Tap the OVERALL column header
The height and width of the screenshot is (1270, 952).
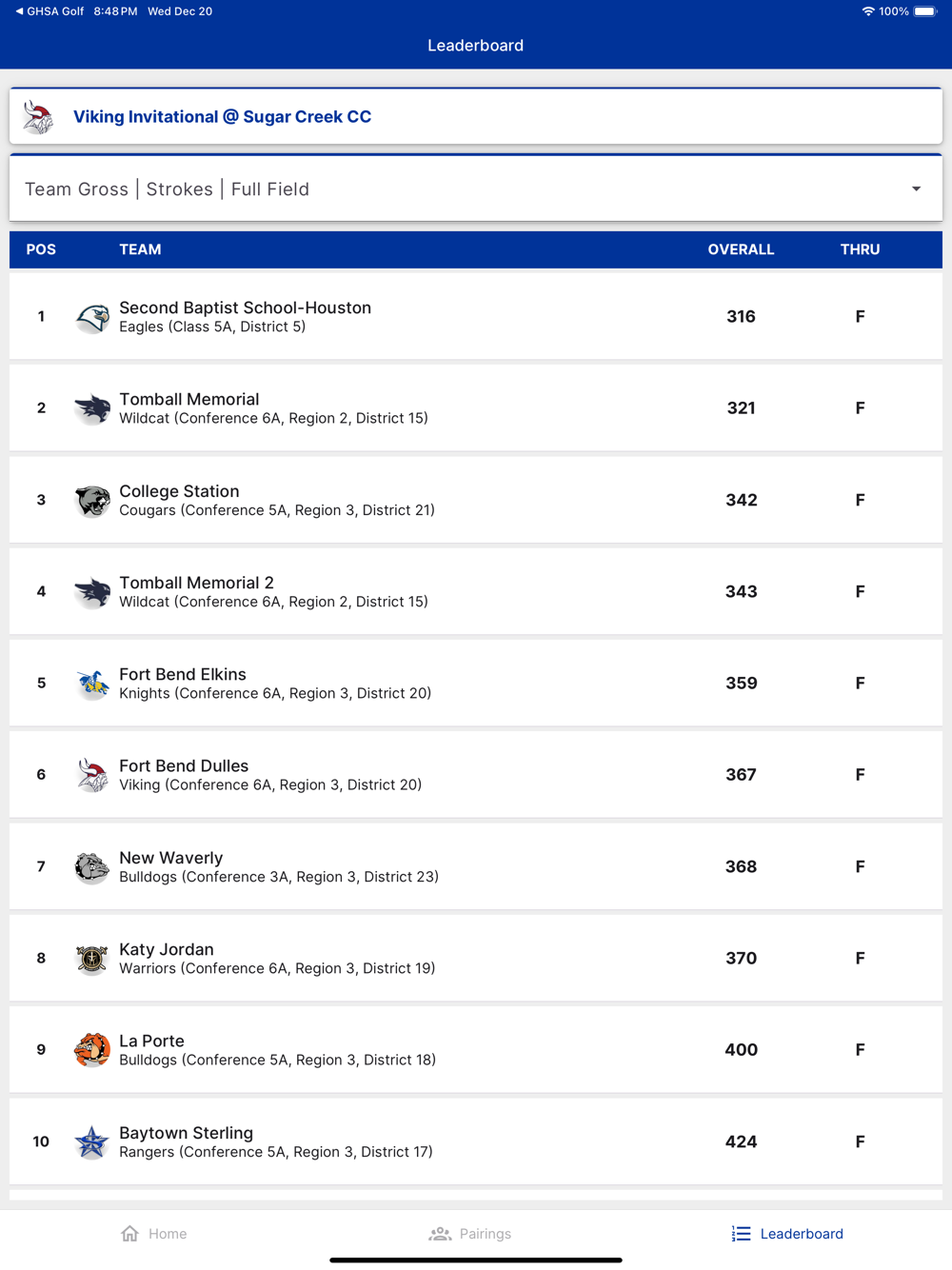click(741, 249)
